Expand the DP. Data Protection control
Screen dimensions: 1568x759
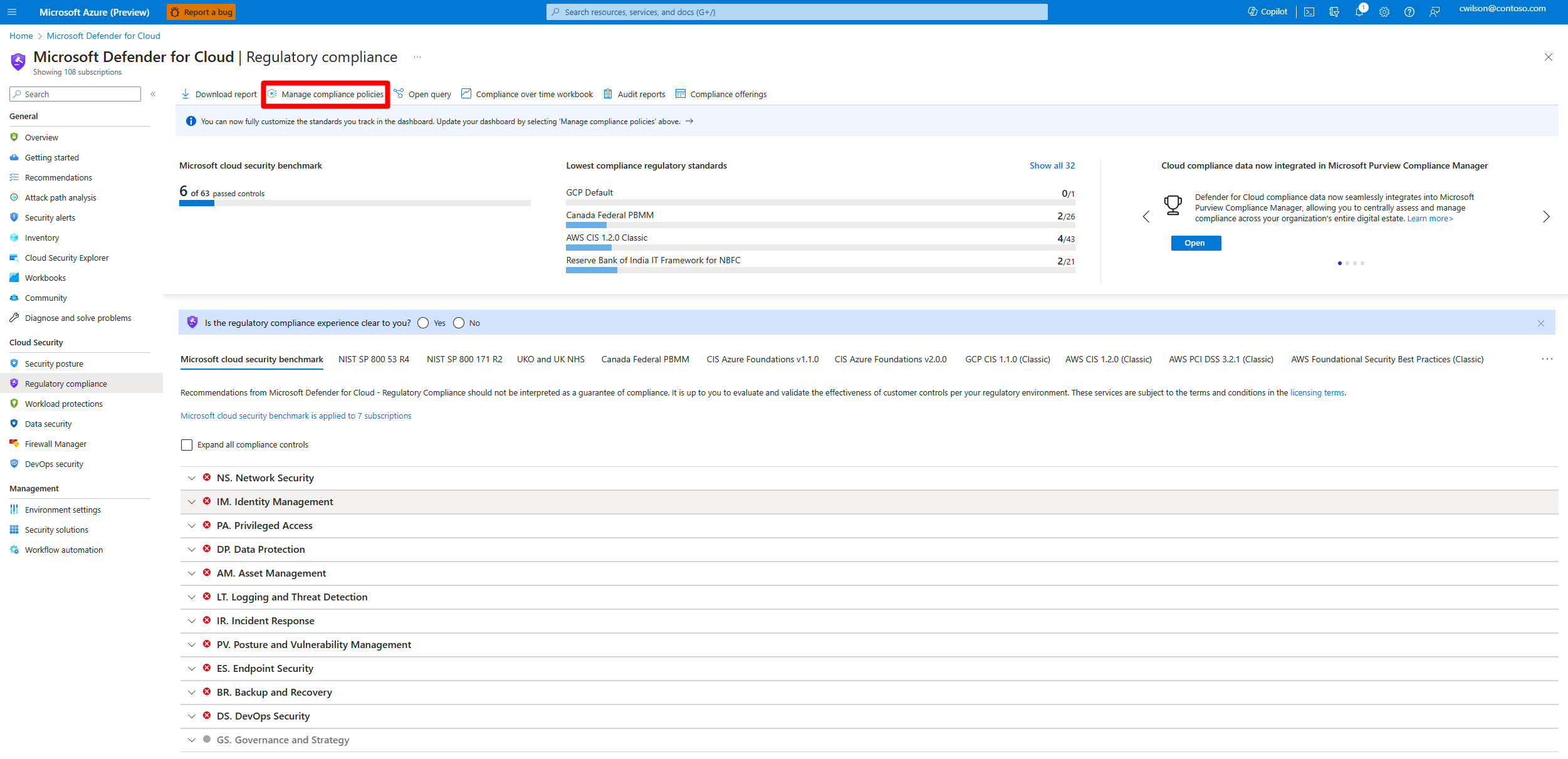[x=192, y=550]
